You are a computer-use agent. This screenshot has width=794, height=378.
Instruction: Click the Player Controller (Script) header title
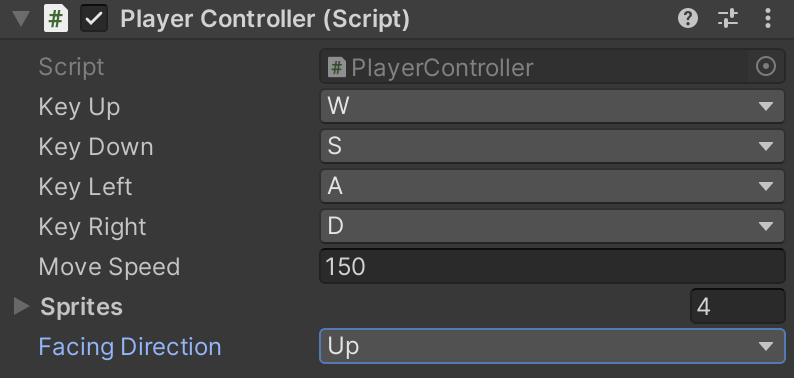point(265,20)
